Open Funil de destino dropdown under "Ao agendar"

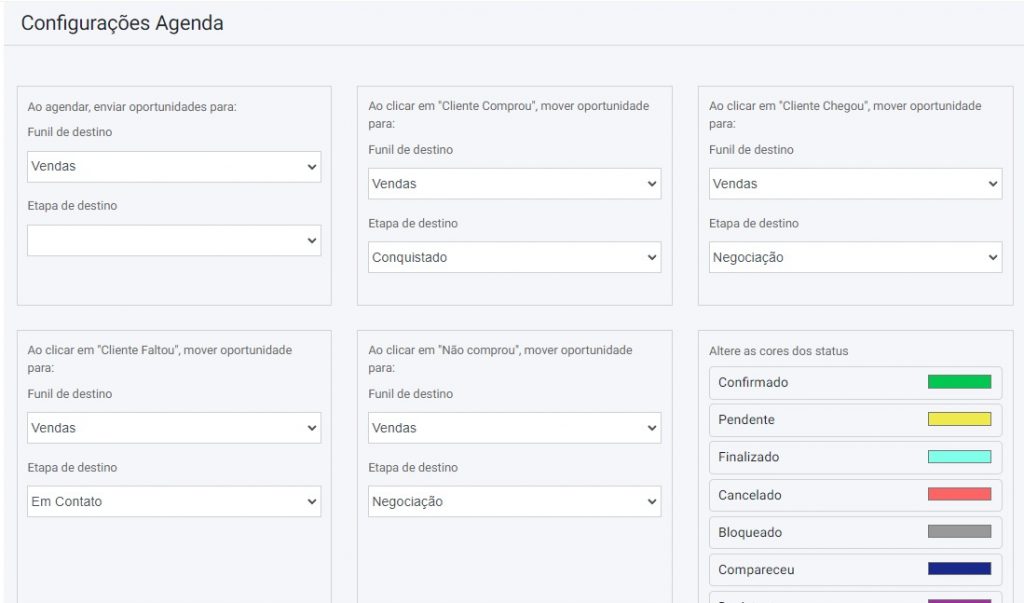click(x=173, y=166)
